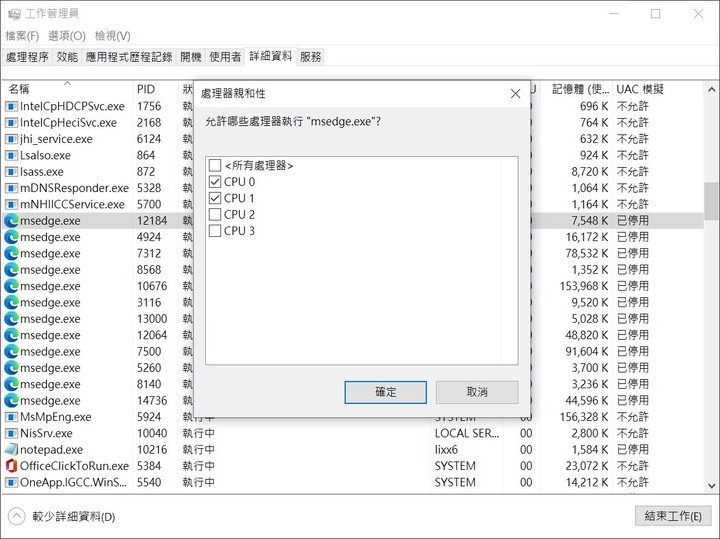
Task: Click the process list scrollbar thumb
Action: pos(711,200)
